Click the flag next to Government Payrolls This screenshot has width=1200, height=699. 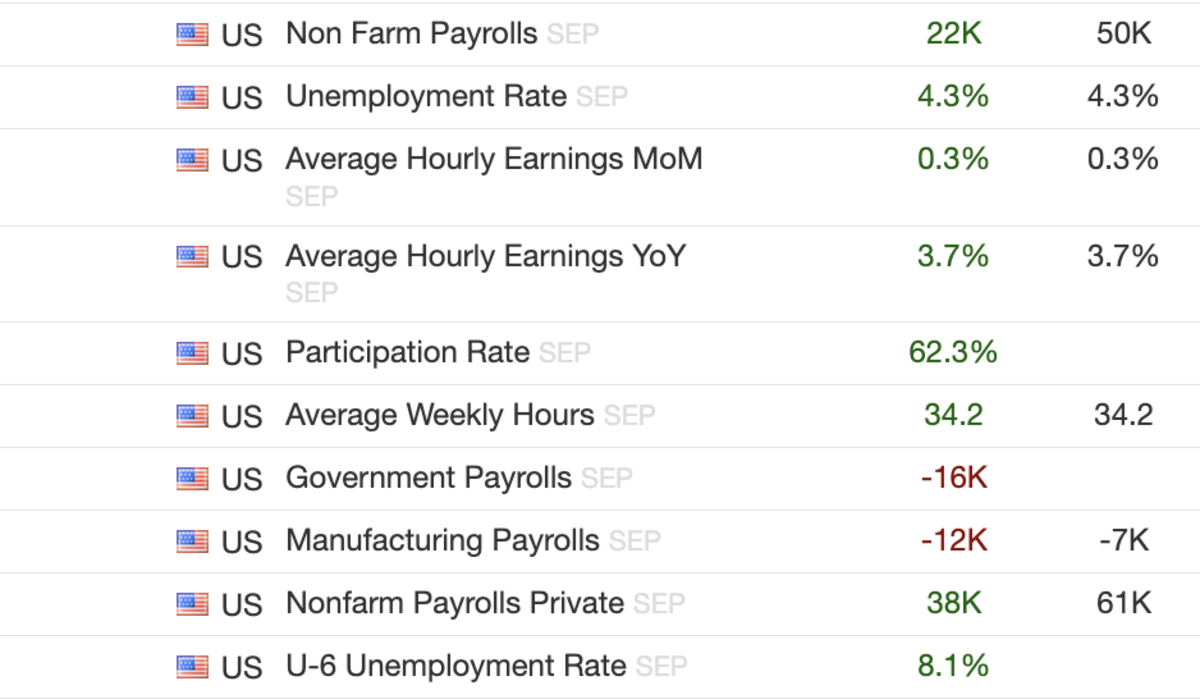click(192, 479)
